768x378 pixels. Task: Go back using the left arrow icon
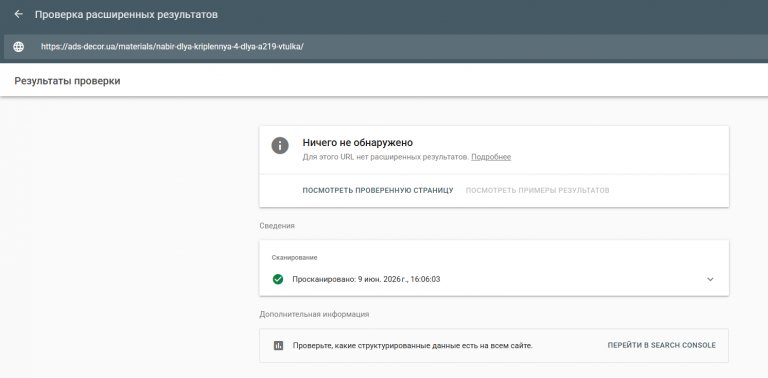click(19, 14)
